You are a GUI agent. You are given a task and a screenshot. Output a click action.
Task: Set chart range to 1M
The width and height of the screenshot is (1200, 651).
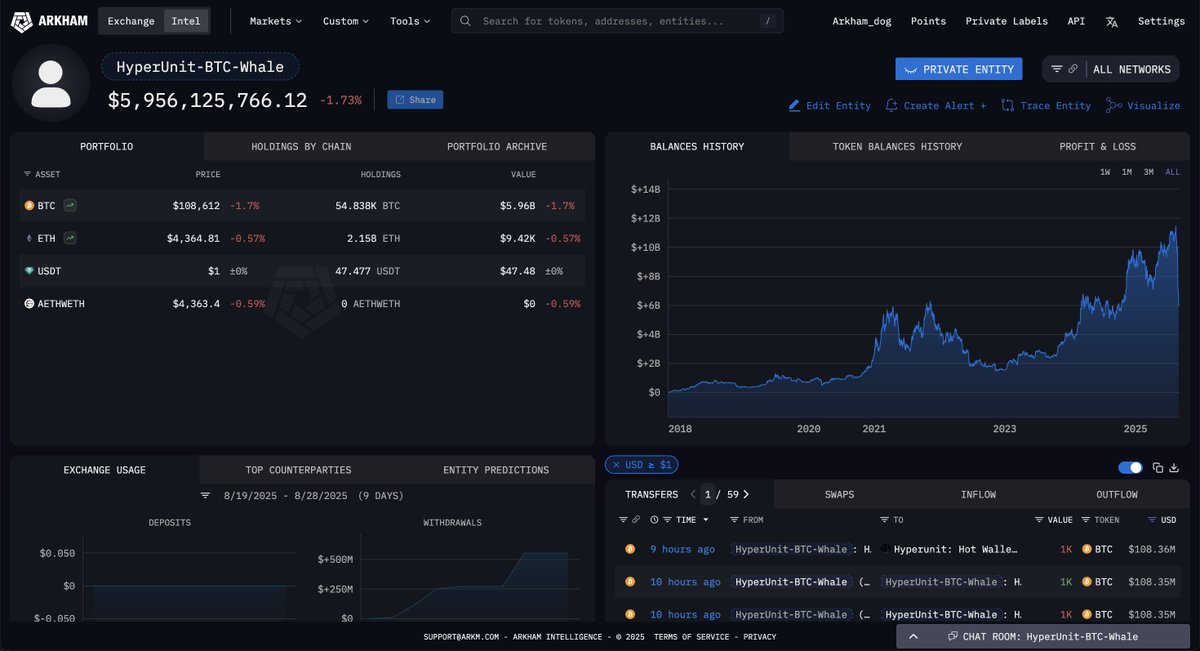(x=1127, y=172)
